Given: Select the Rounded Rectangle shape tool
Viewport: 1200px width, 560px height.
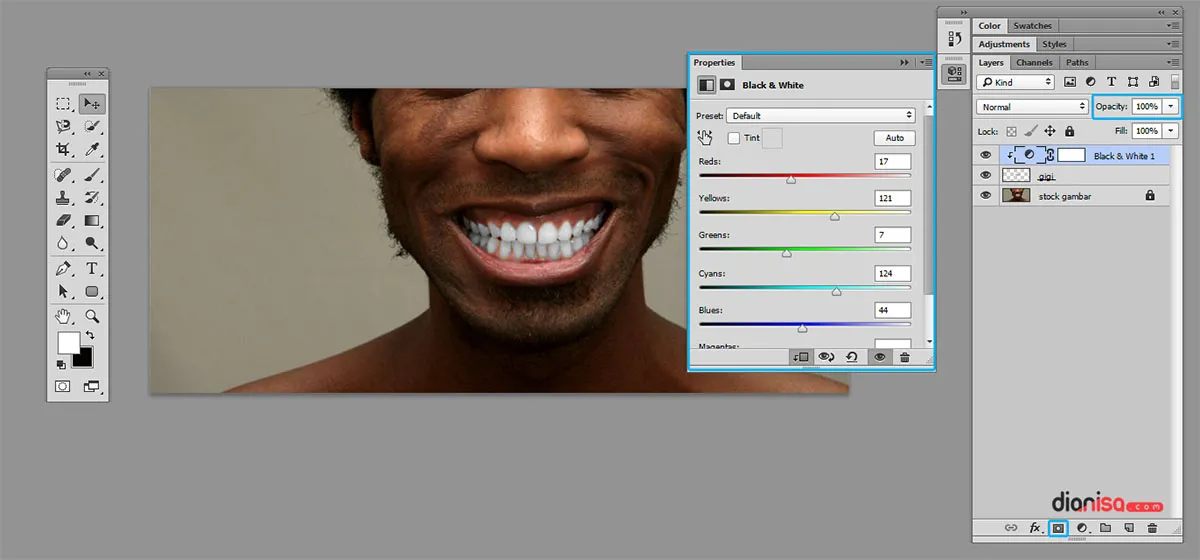Looking at the screenshot, I should tap(92, 292).
